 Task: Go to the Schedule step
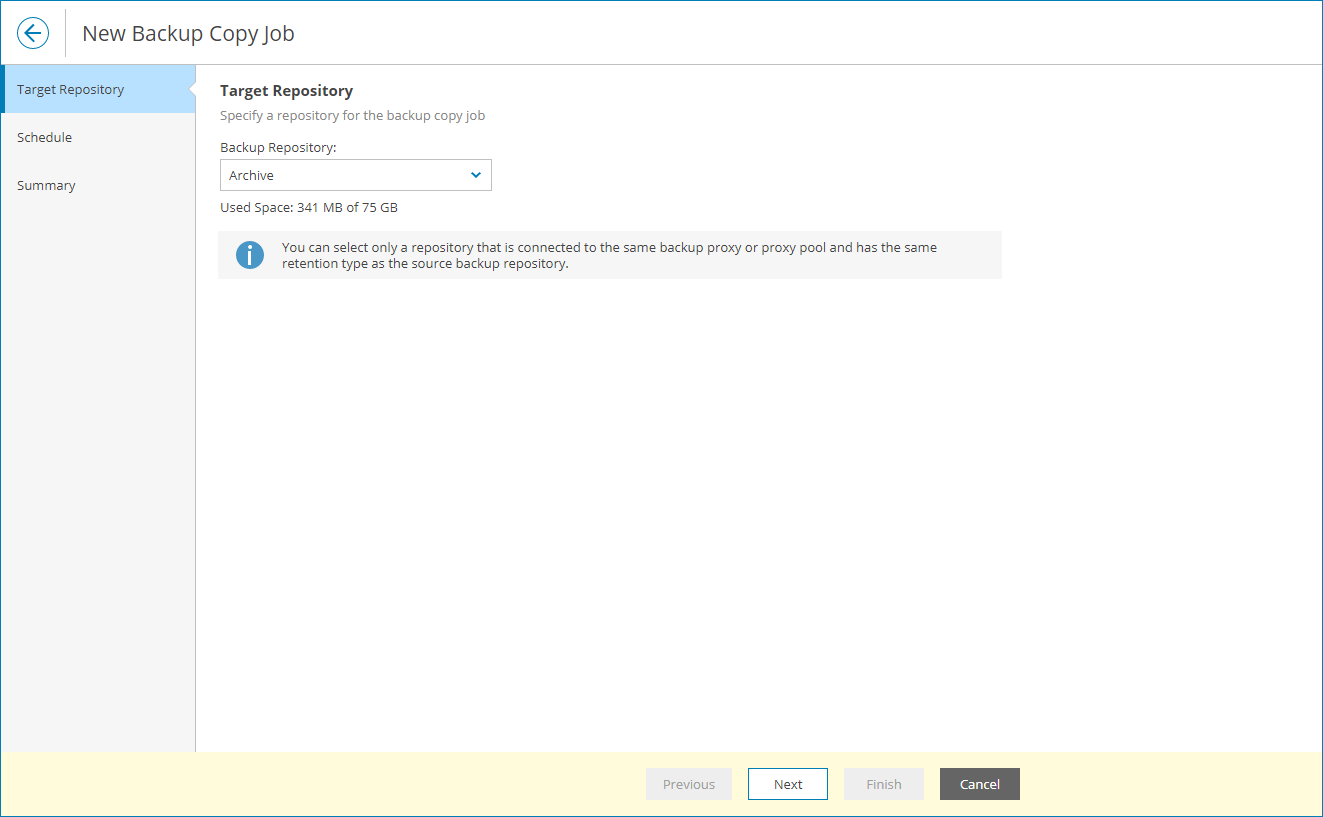point(98,137)
